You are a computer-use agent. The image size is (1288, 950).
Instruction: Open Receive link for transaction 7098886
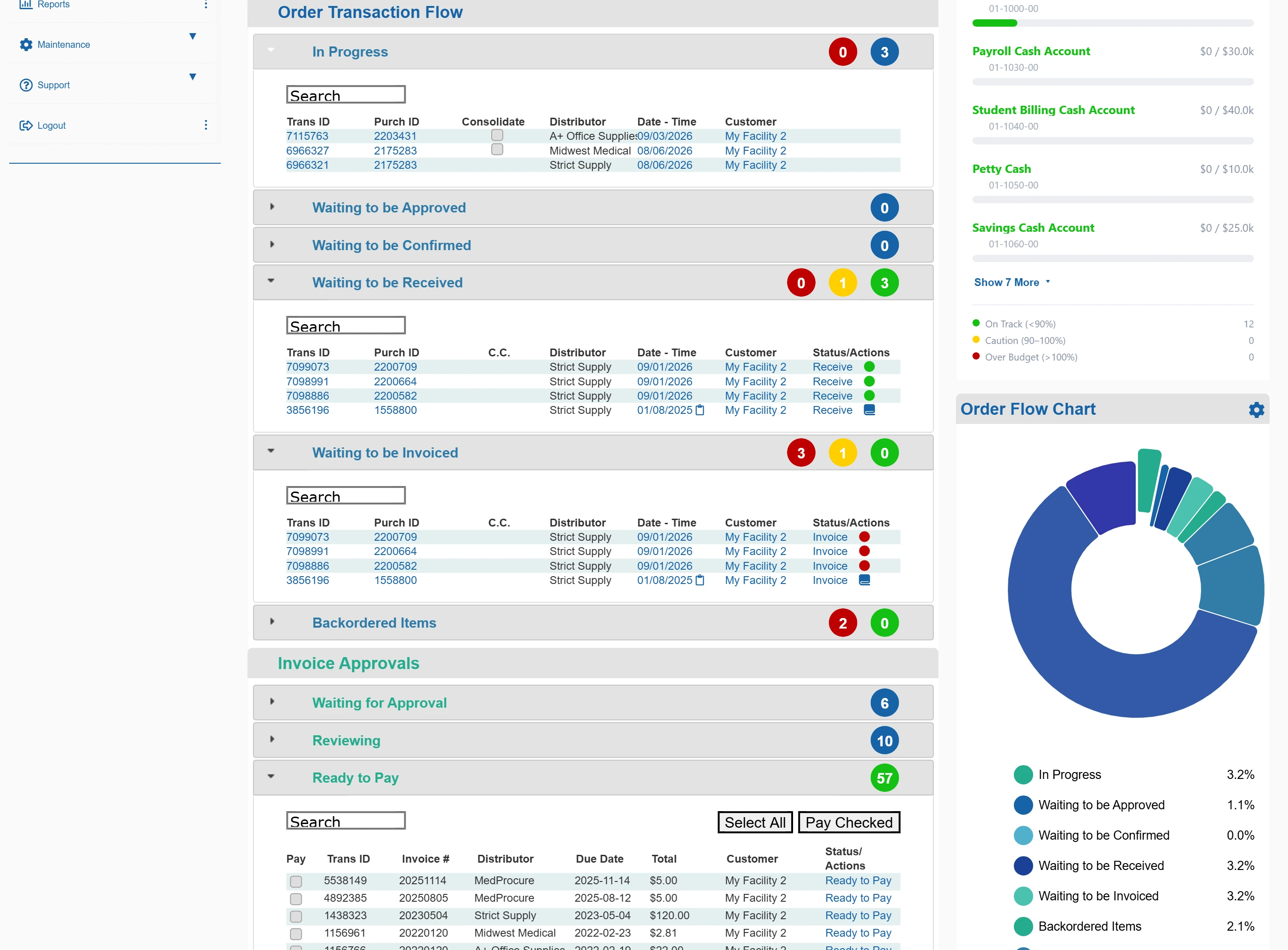tap(832, 395)
